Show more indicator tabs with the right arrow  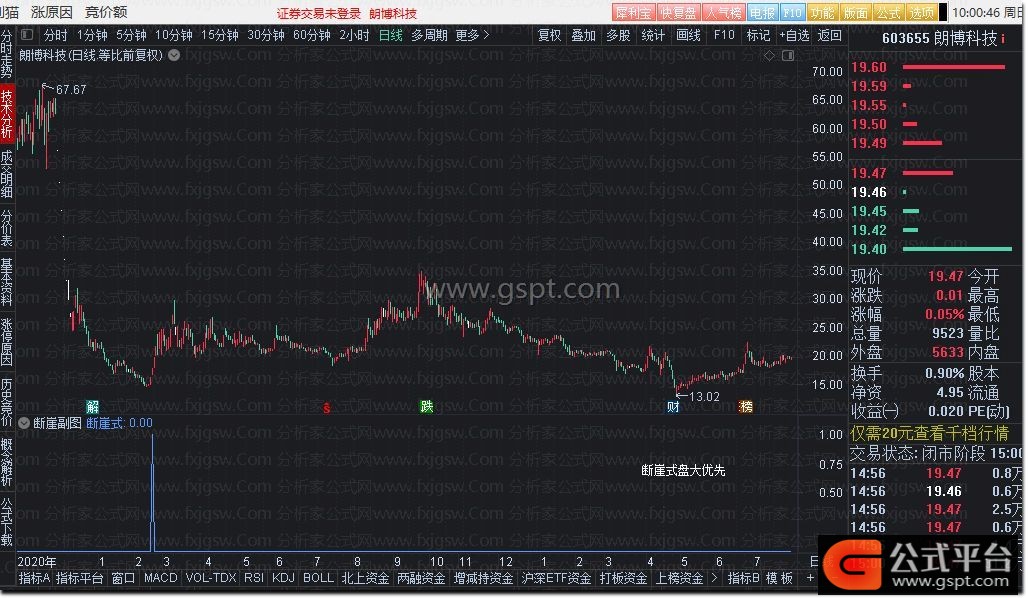(715, 578)
